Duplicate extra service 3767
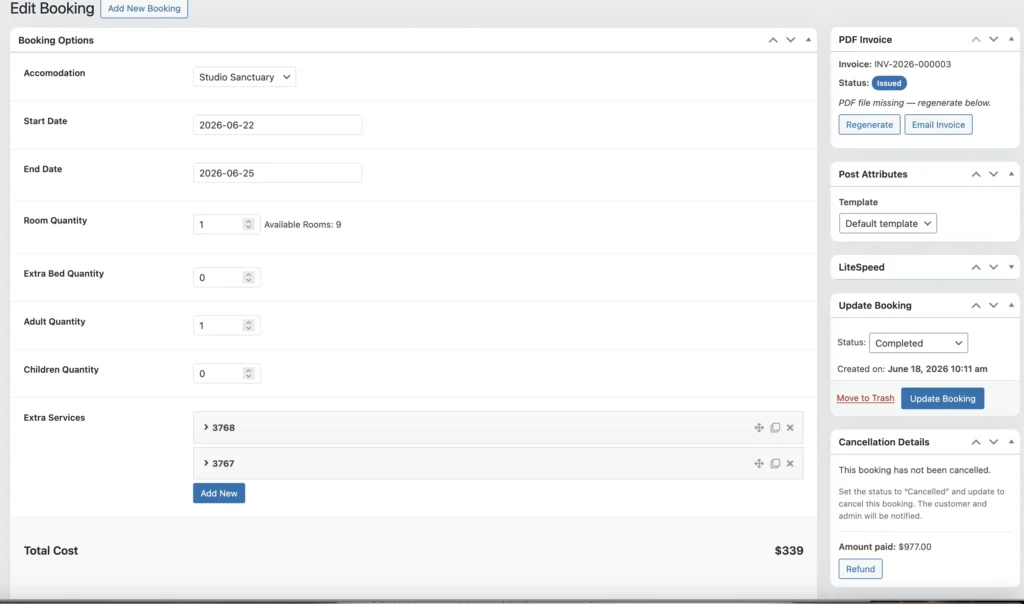The width and height of the screenshot is (1024, 604). pyautogui.click(x=775, y=464)
